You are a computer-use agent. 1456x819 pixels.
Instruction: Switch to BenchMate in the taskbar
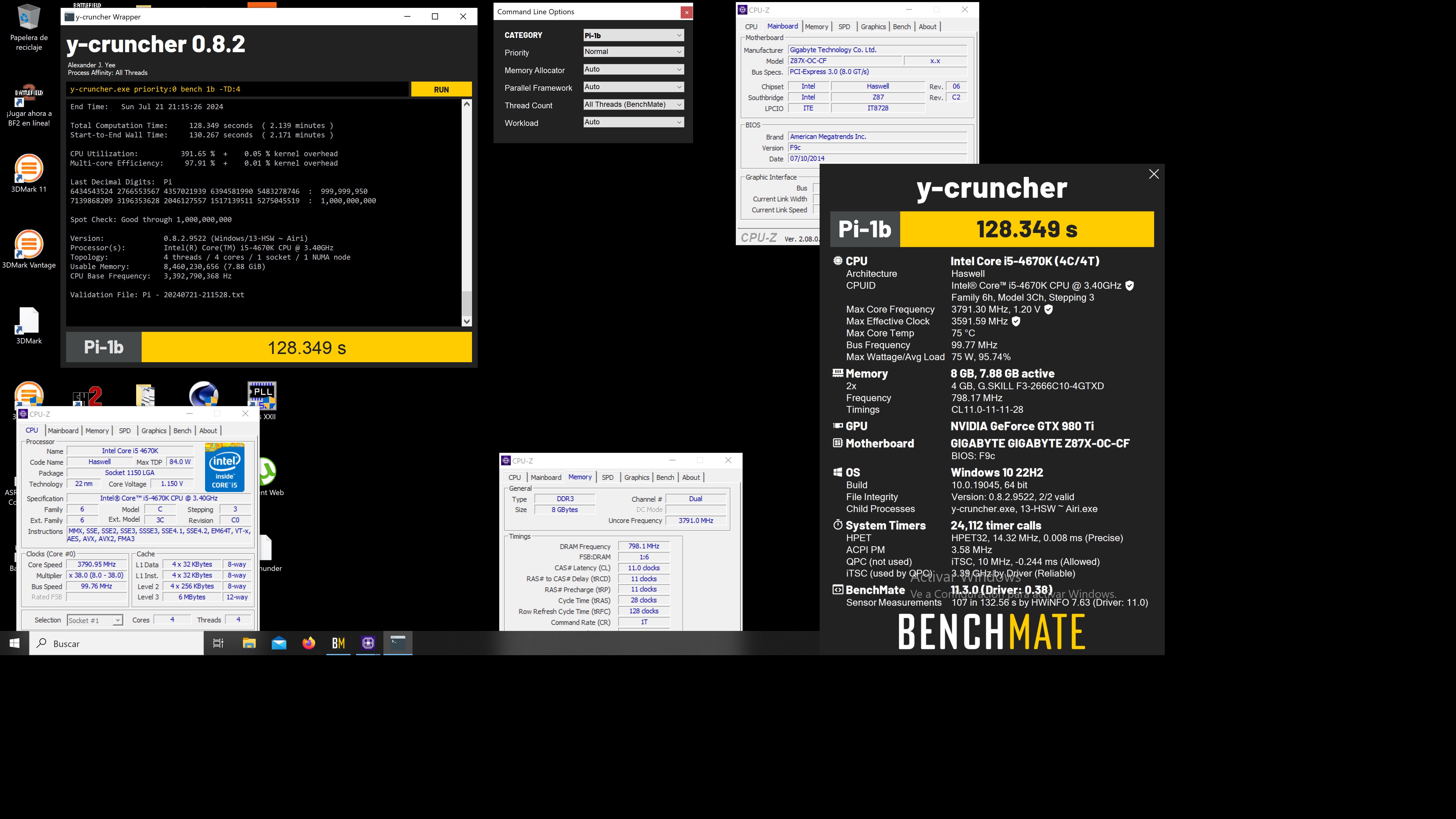pyautogui.click(x=339, y=643)
